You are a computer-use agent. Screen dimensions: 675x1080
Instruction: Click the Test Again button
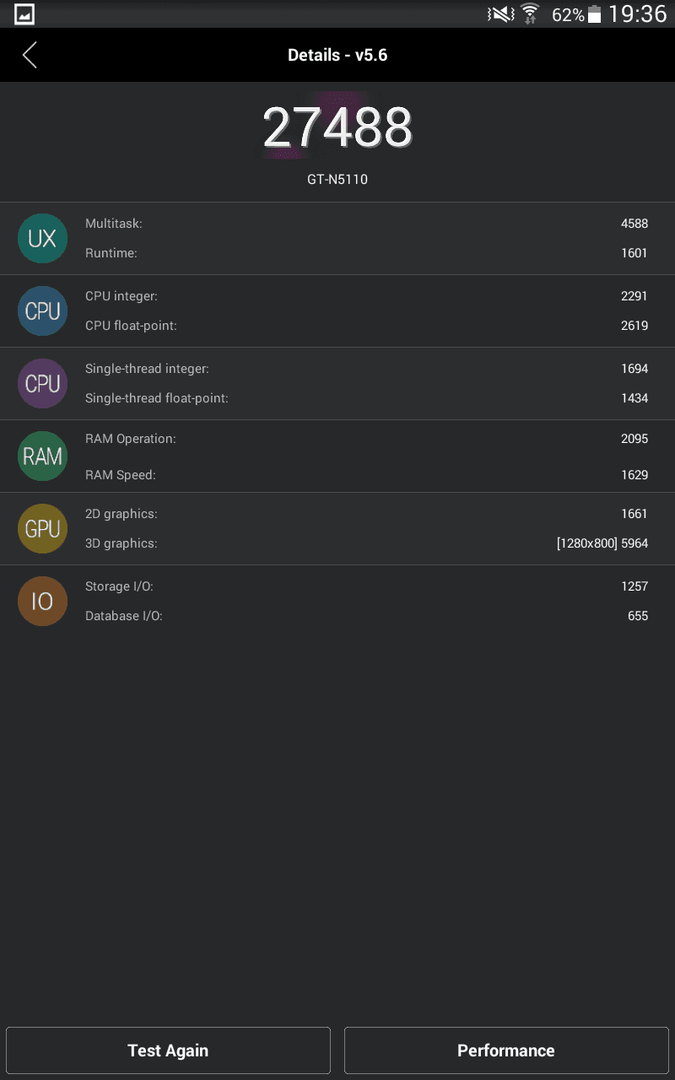point(168,1050)
